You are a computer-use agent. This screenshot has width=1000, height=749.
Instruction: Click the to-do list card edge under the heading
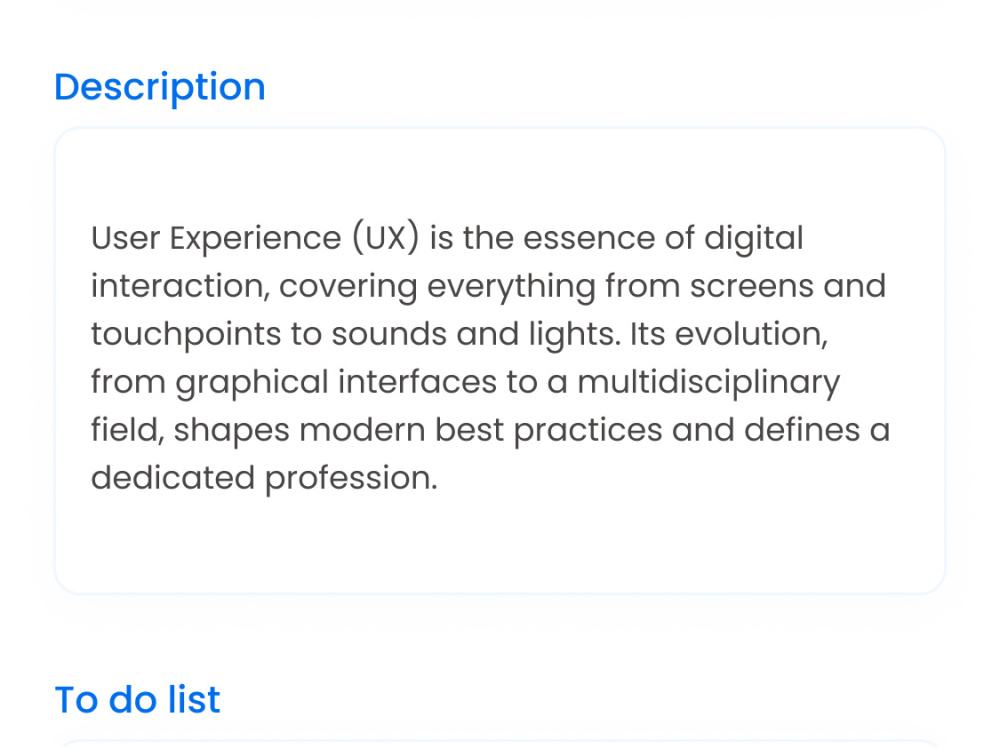point(499,744)
